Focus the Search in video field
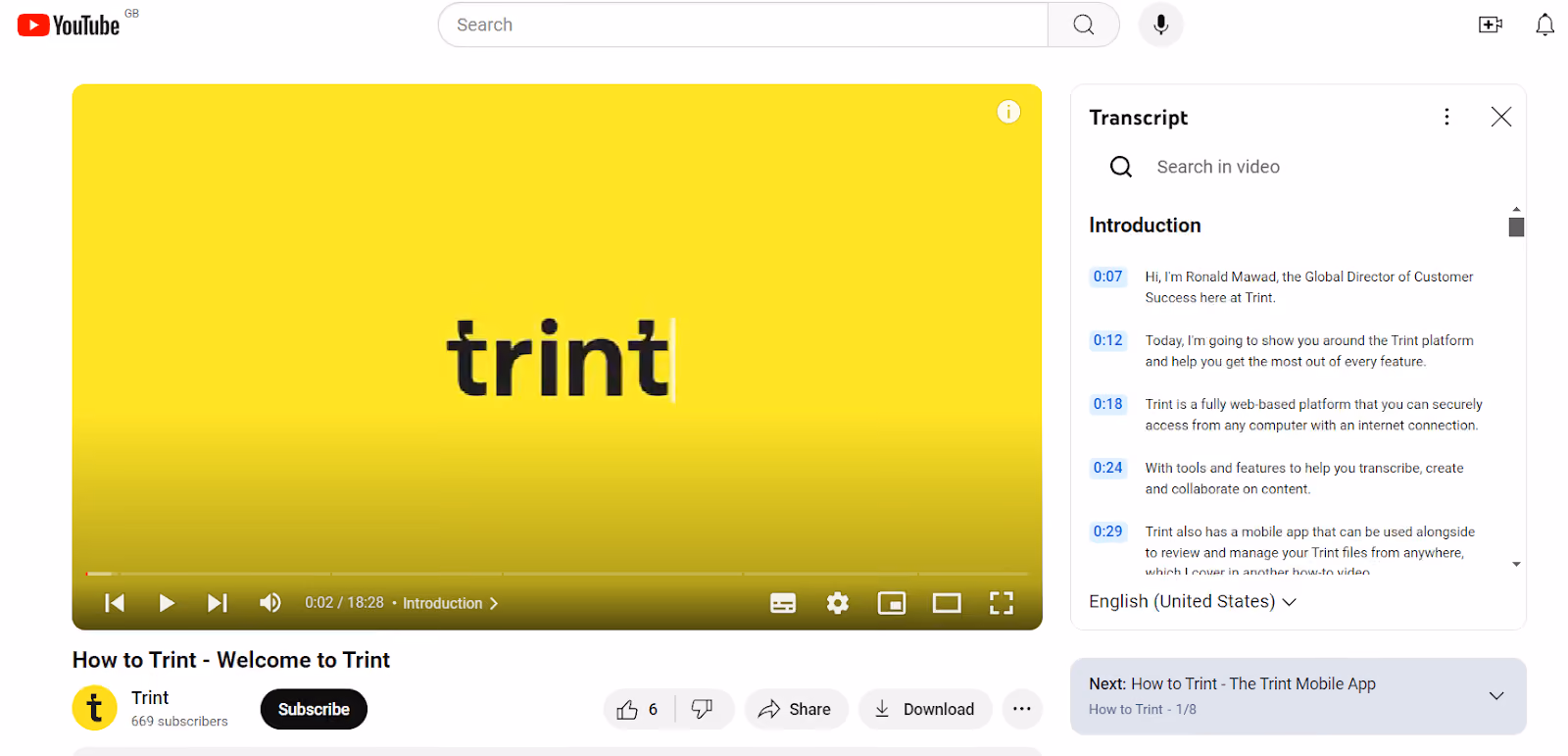 pos(1218,167)
